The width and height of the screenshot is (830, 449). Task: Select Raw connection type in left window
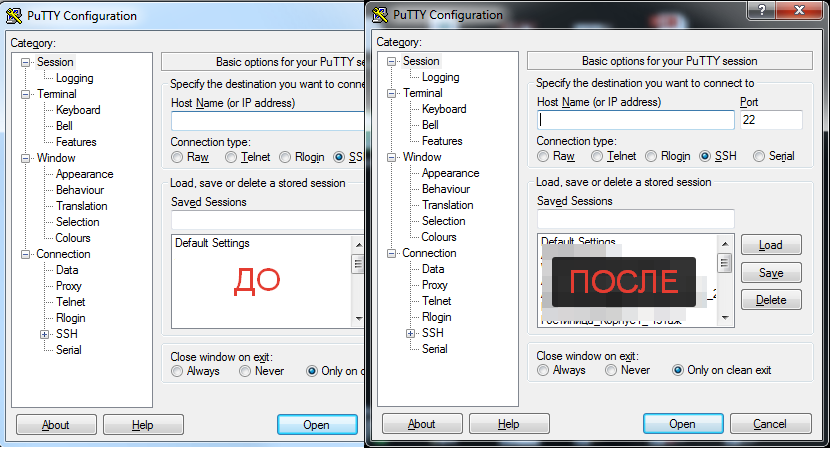(177, 157)
